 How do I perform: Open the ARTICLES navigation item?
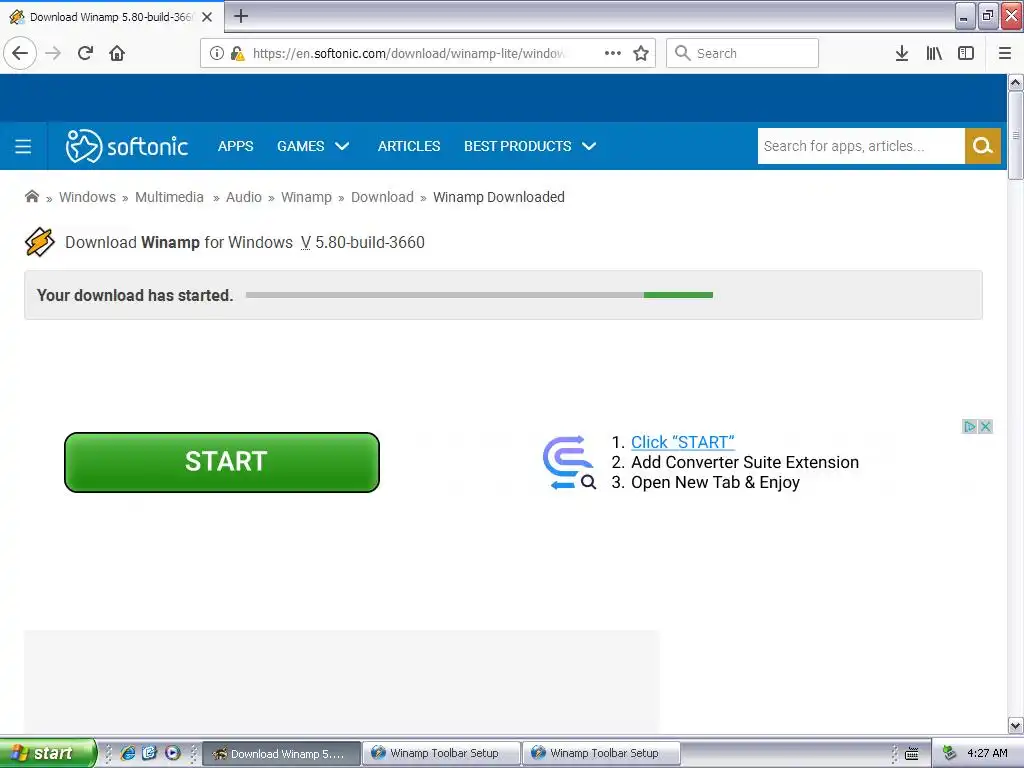point(409,146)
